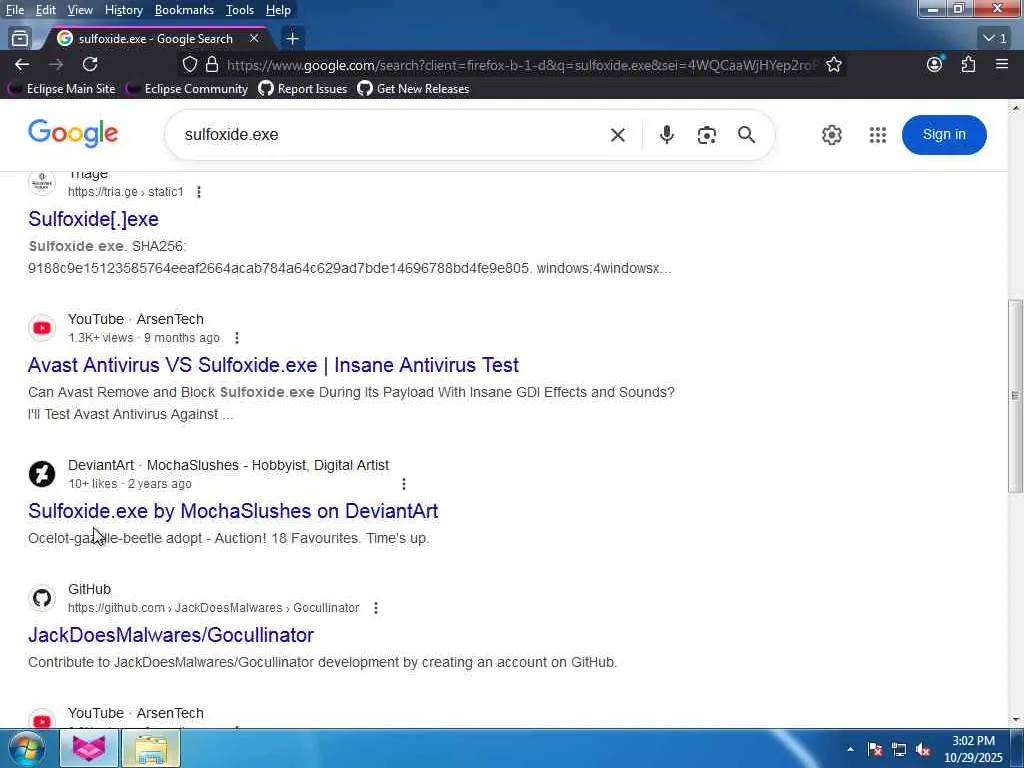1024x768 pixels.
Task: Open Windows Explorer from taskbar
Action: [152, 748]
